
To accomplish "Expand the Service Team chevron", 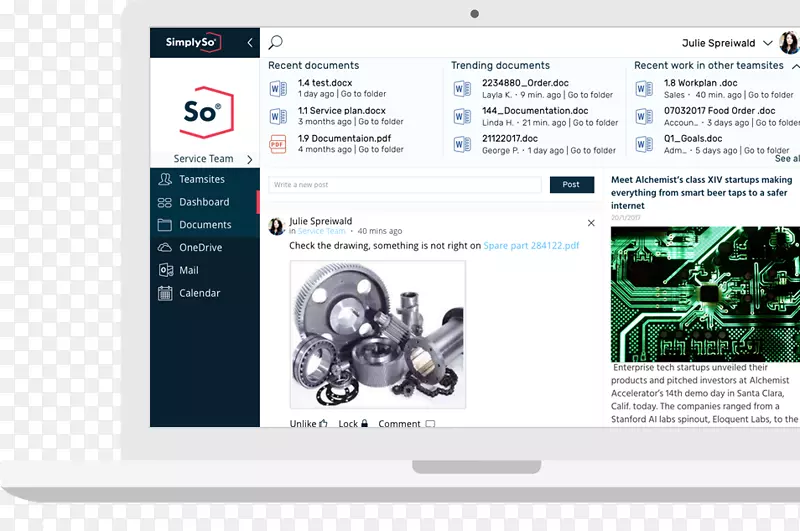I will point(250,159).
